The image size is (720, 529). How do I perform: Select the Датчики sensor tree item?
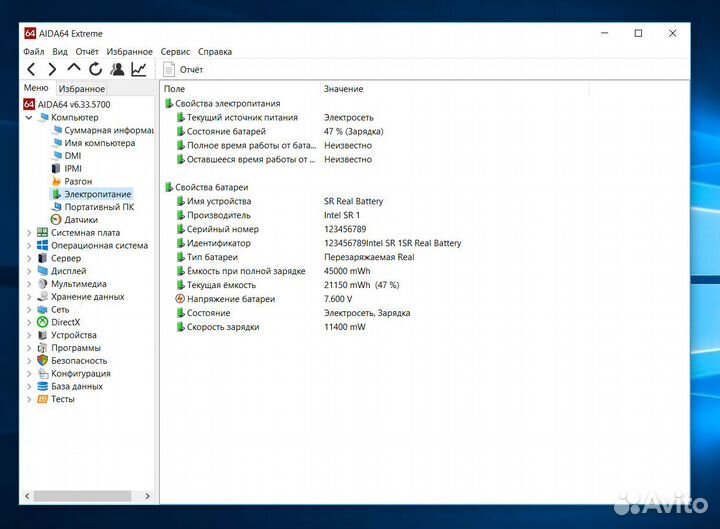click(x=81, y=220)
